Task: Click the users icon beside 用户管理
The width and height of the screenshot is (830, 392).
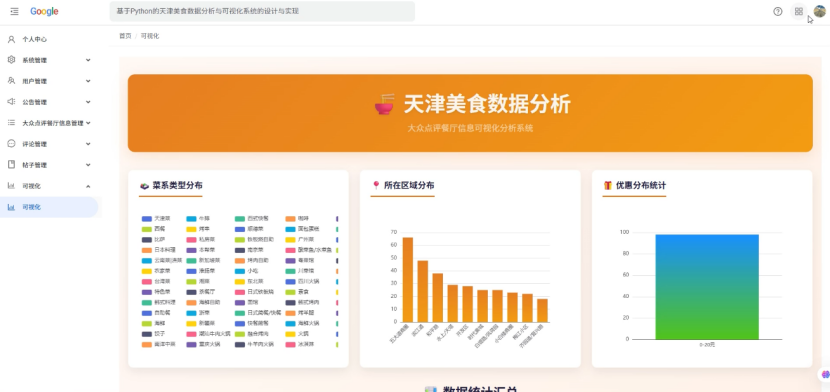Action: [x=11, y=81]
